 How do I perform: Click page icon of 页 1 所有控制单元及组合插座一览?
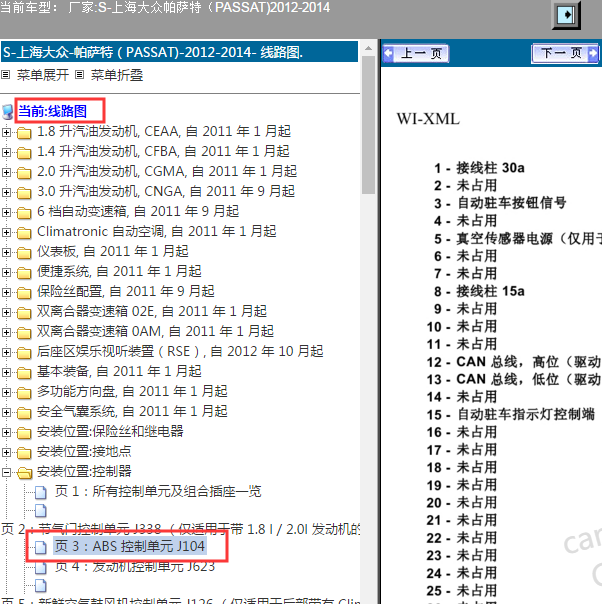pyautogui.click(x=40, y=492)
